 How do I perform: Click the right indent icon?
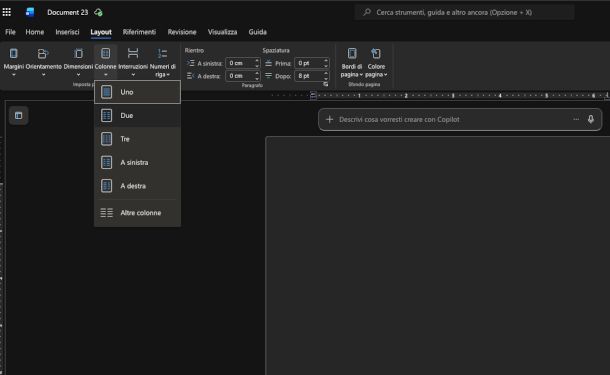click(191, 76)
